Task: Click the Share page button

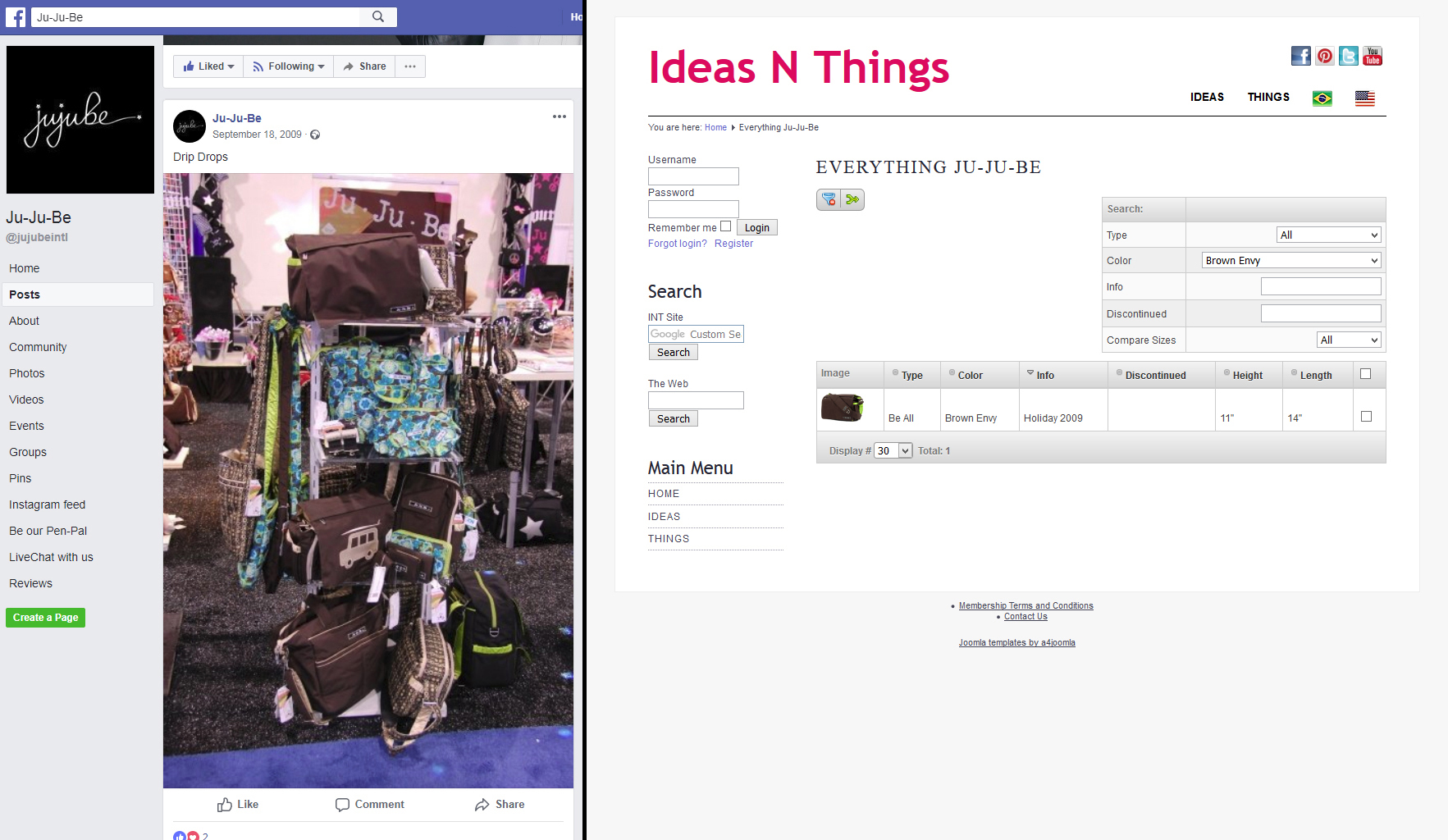Action: pyautogui.click(x=364, y=66)
